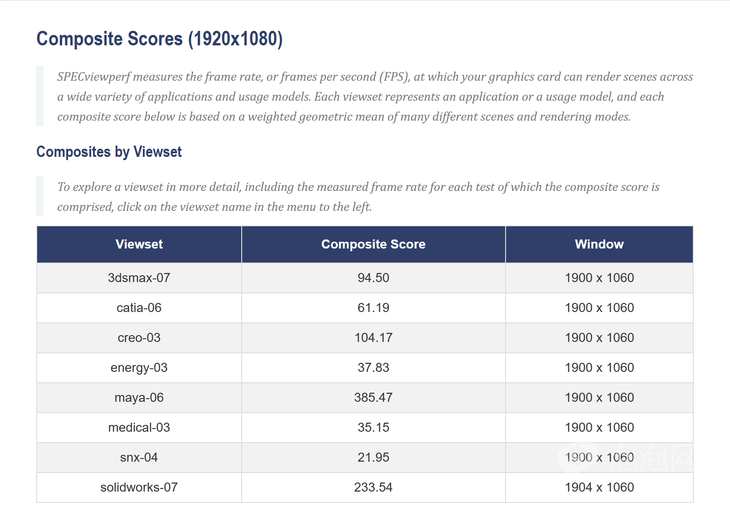Select the snx-04 viewset cell

139,458
